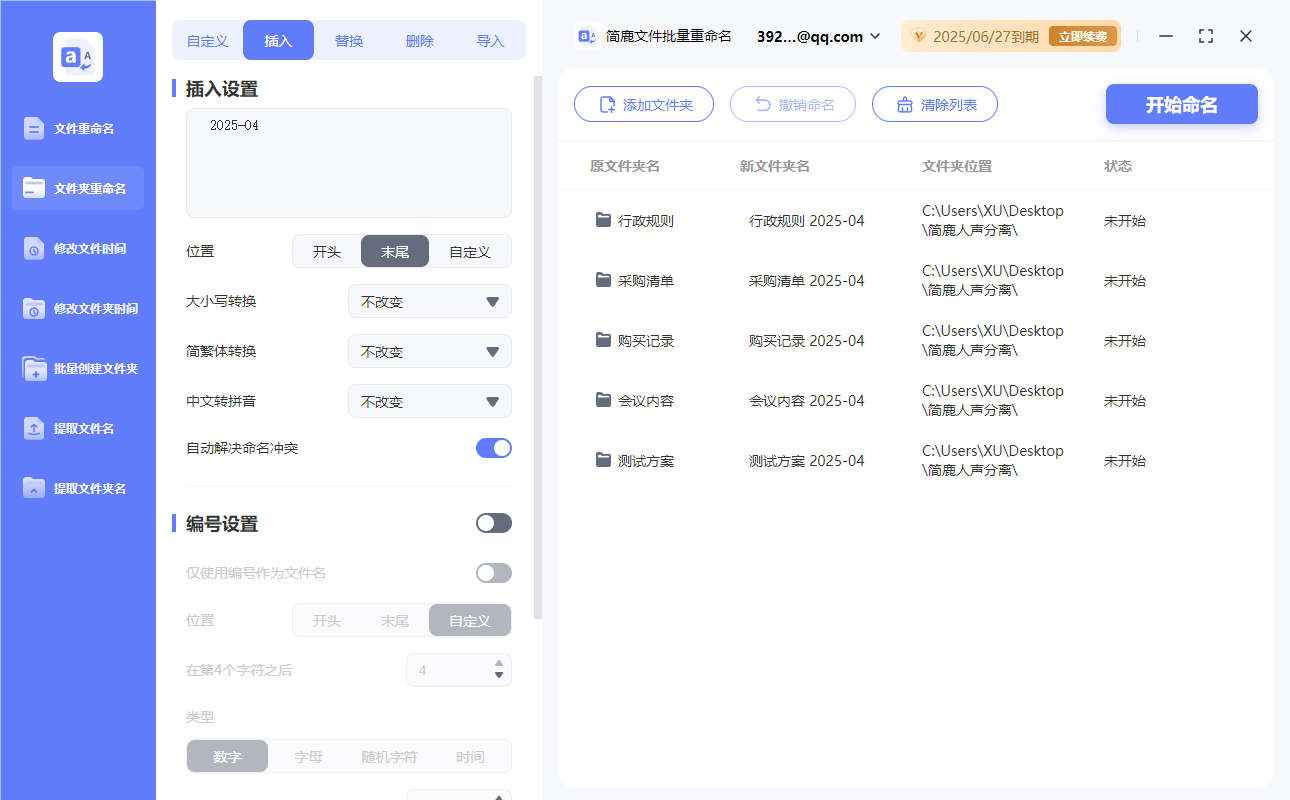The width and height of the screenshot is (1290, 800).
Task: Click the 提取文件夹名 sidebar icon
Action: pyautogui.click(x=77, y=488)
